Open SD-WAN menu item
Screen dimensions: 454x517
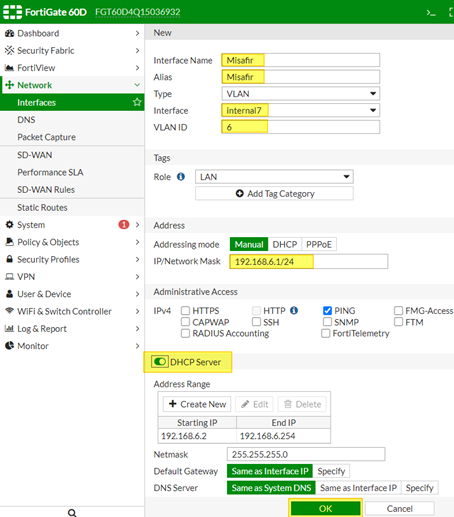tap(72, 155)
